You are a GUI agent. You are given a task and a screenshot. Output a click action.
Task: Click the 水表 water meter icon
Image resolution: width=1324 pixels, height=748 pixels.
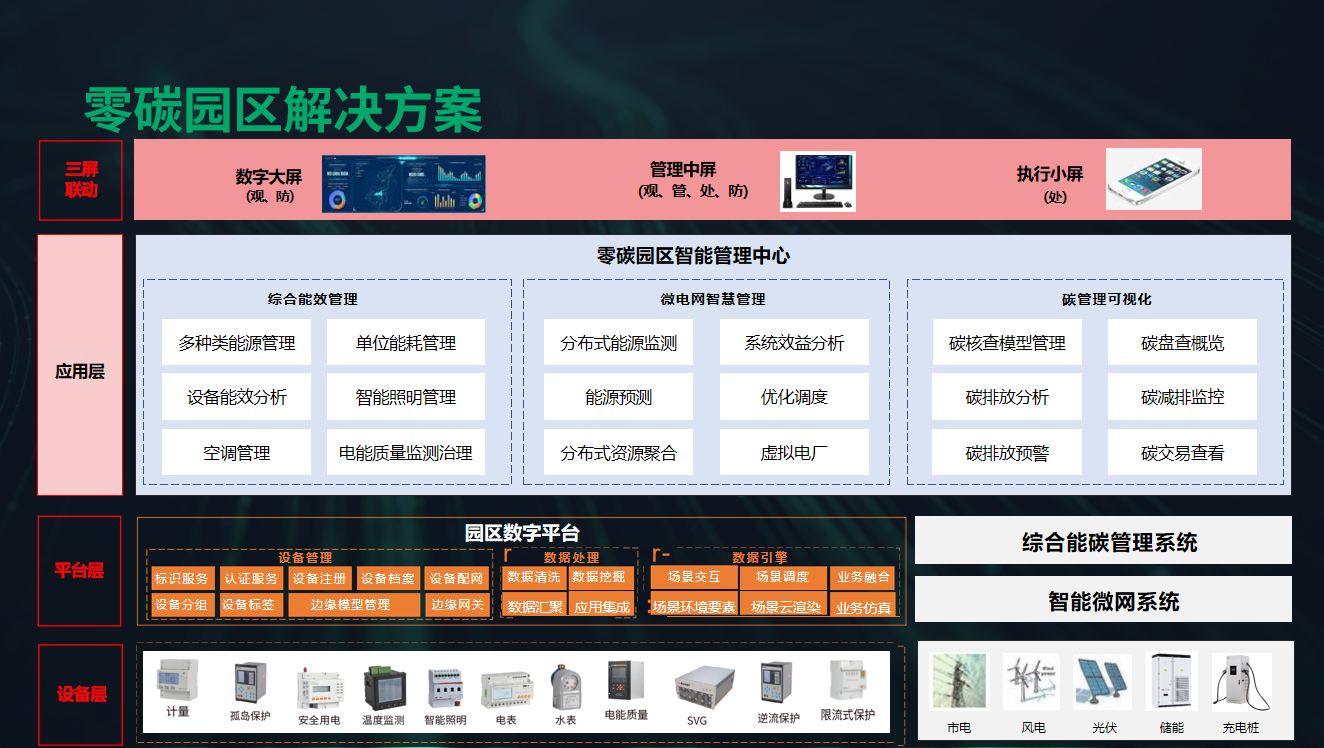[x=564, y=685]
